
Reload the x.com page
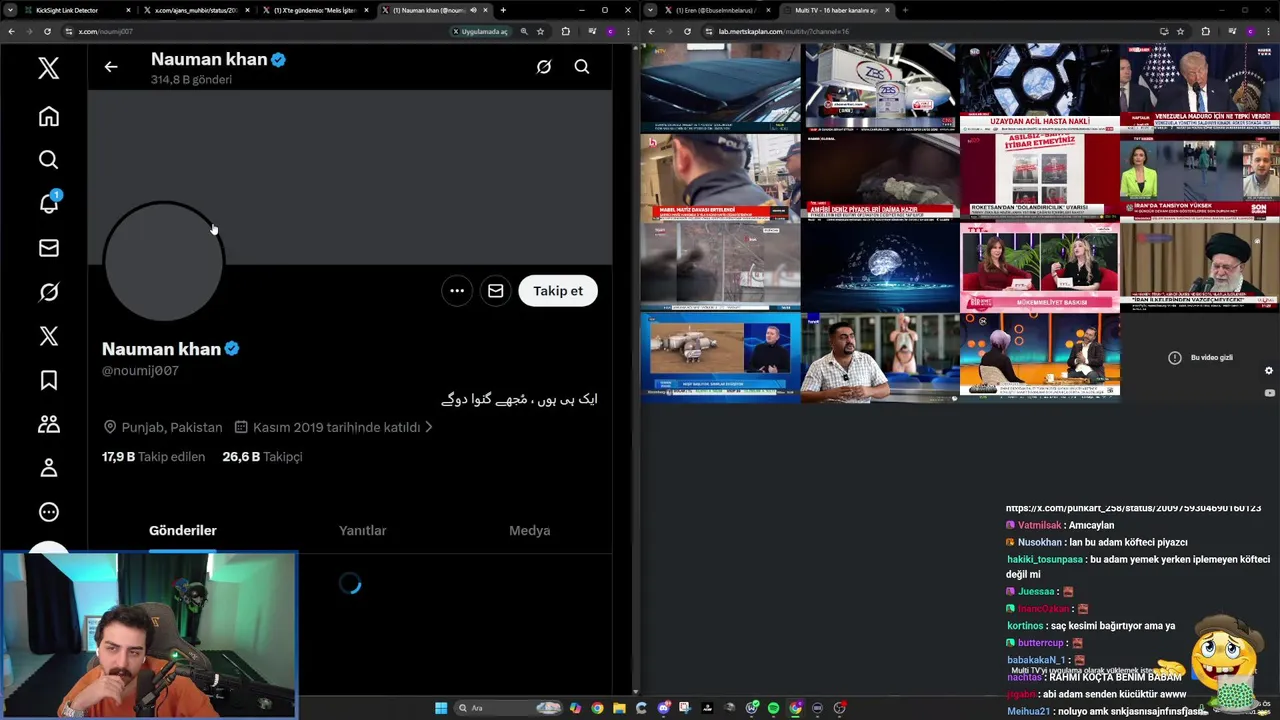pyautogui.click(x=47, y=31)
